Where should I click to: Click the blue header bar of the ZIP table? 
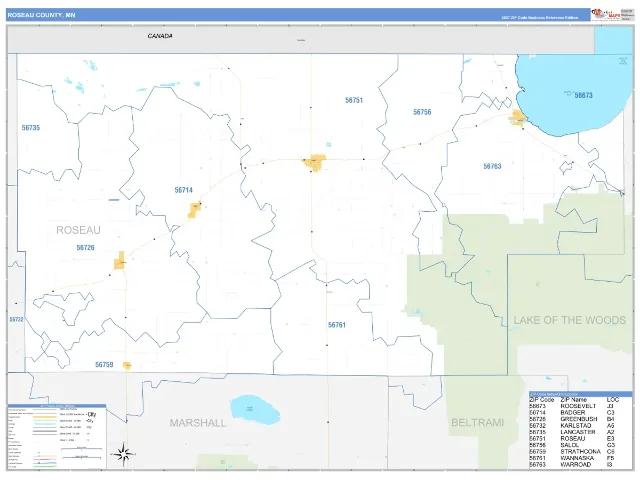(x=581, y=394)
